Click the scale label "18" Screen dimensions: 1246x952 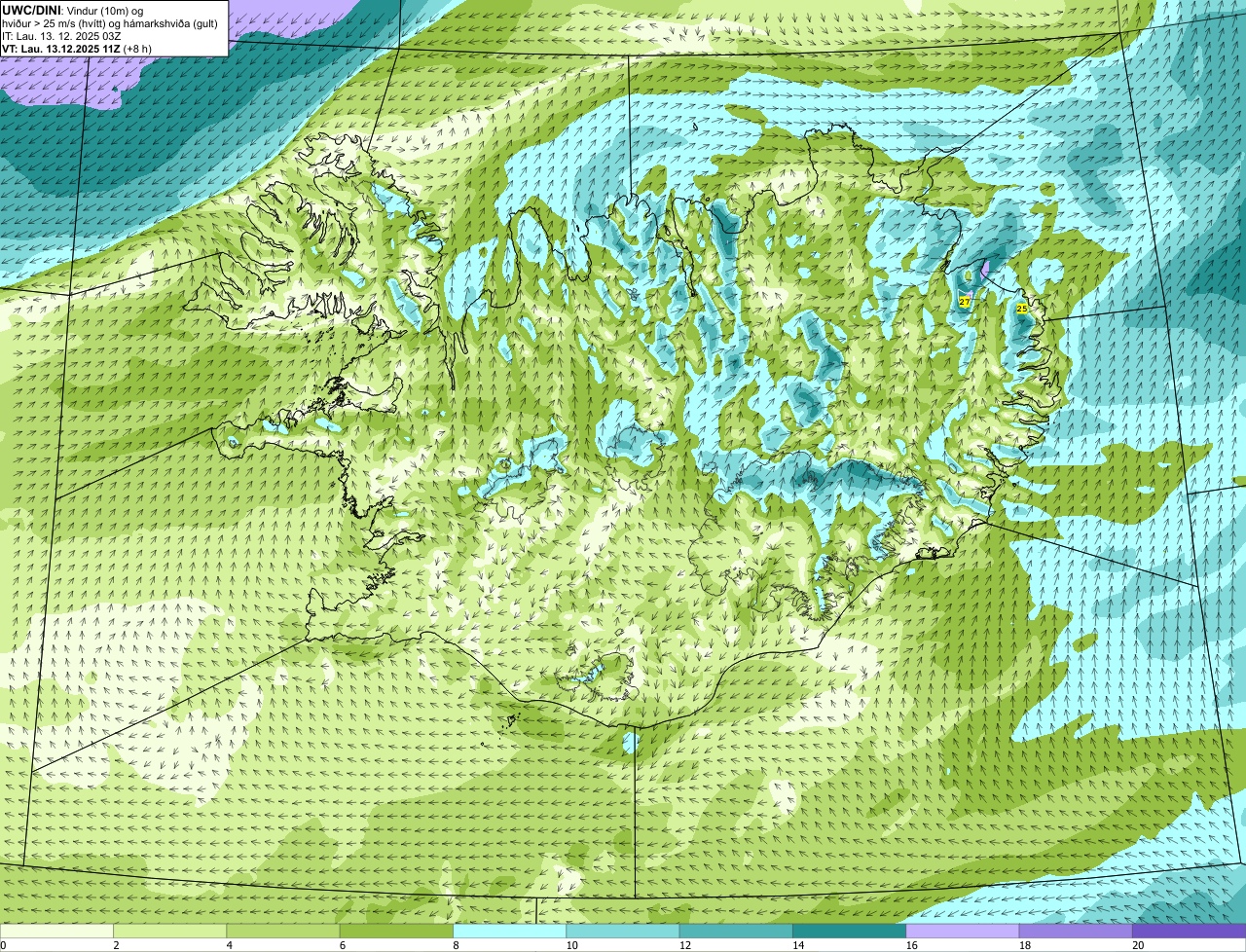pos(1024,945)
